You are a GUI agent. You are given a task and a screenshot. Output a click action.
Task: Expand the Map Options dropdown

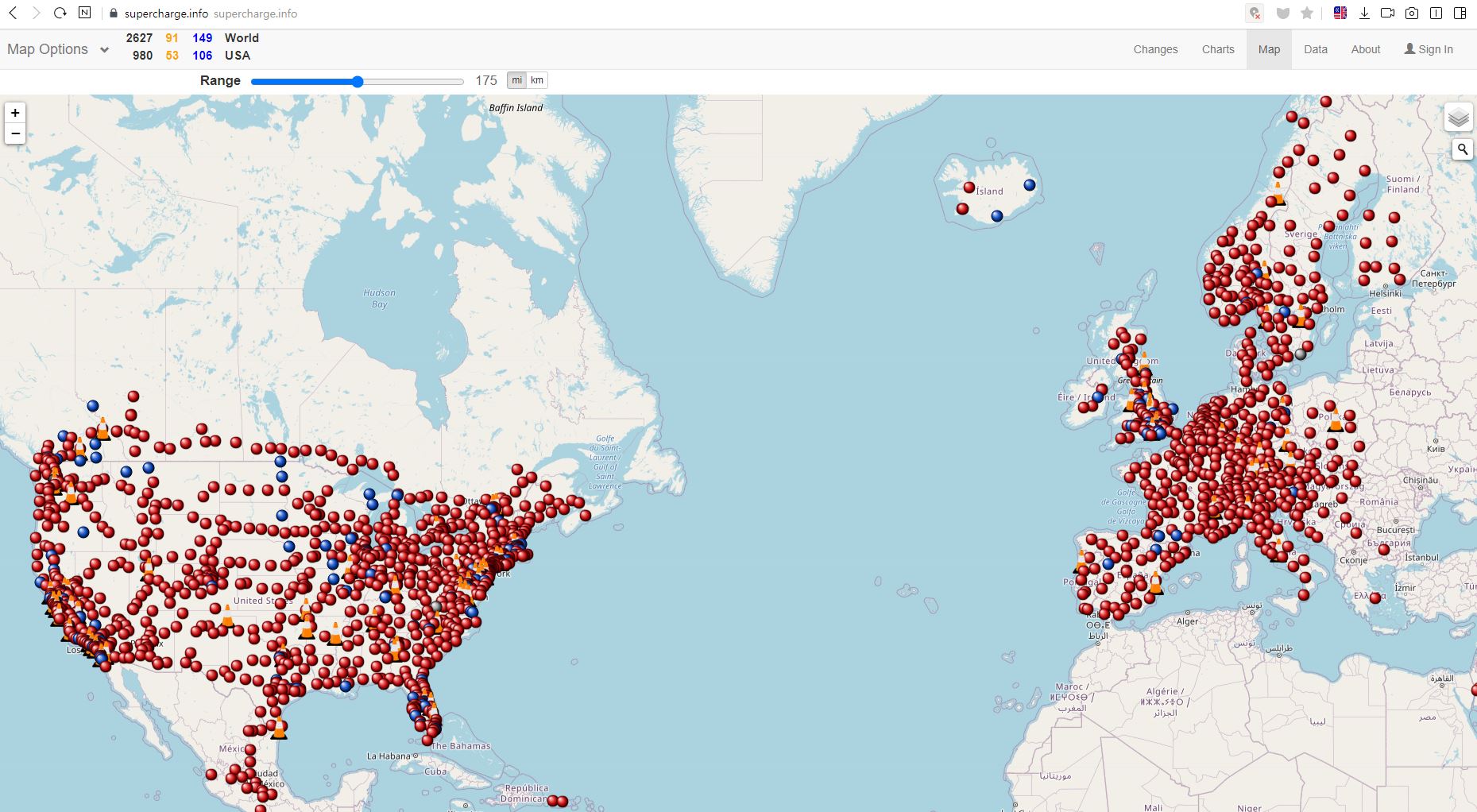click(57, 49)
